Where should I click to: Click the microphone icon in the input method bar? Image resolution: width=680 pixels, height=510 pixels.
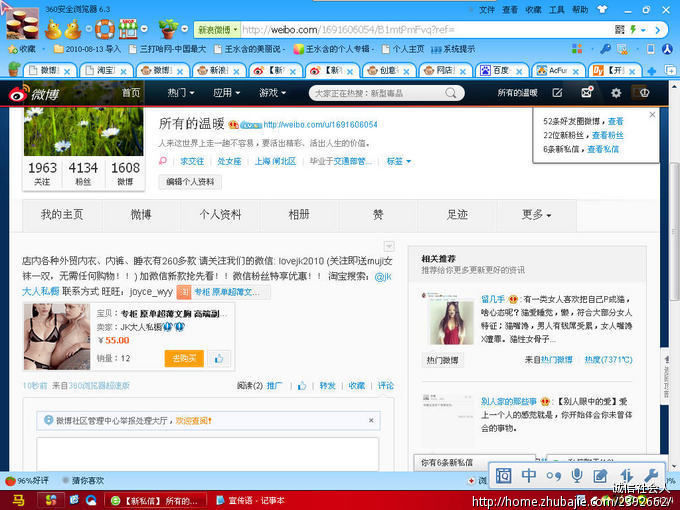[576, 475]
